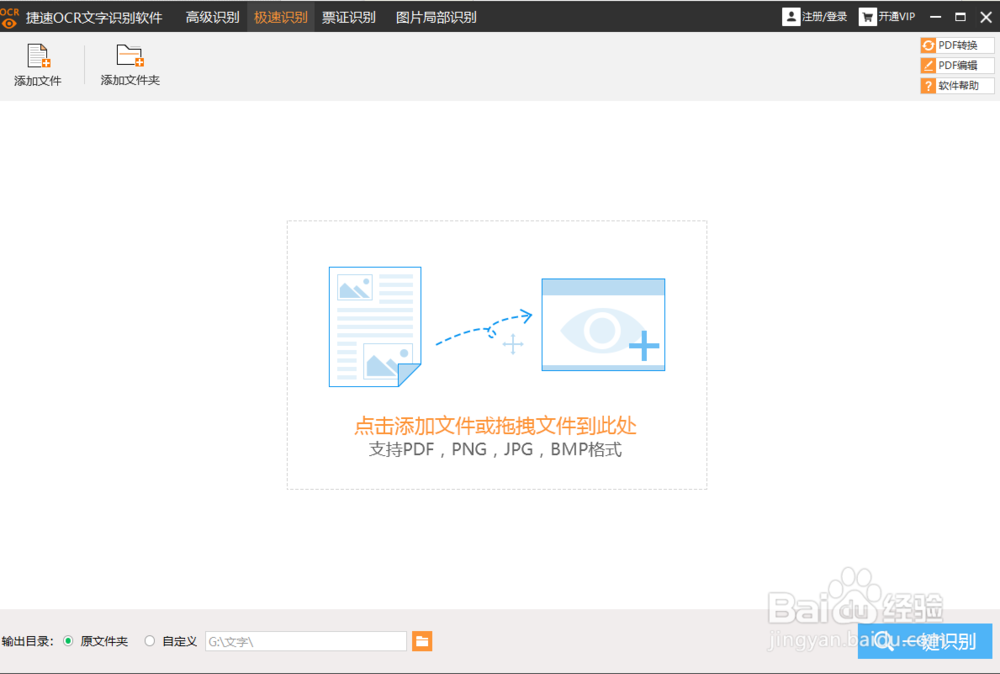Click the G:\文字\ path input field
The height and width of the screenshot is (674, 1000).
(305, 641)
